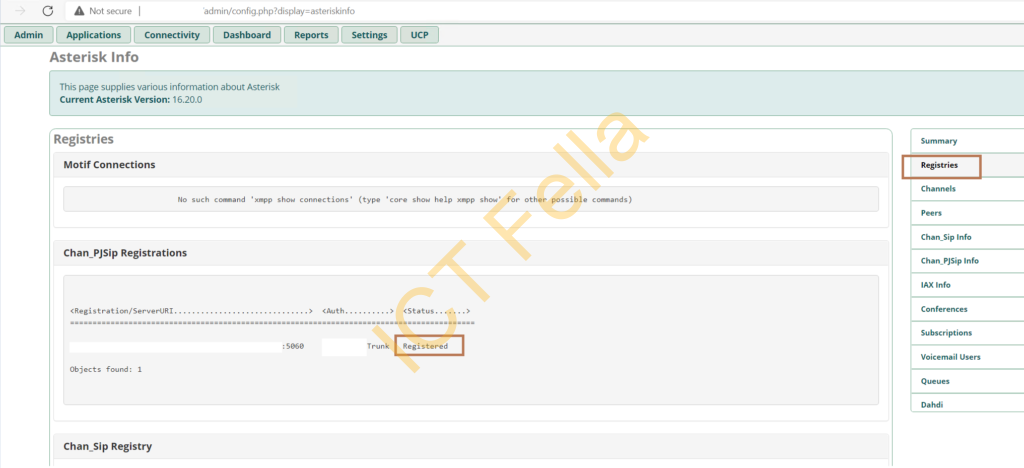Click the Registration/ServerURI column header
Screen dimensions: 1024x468
coord(191,311)
